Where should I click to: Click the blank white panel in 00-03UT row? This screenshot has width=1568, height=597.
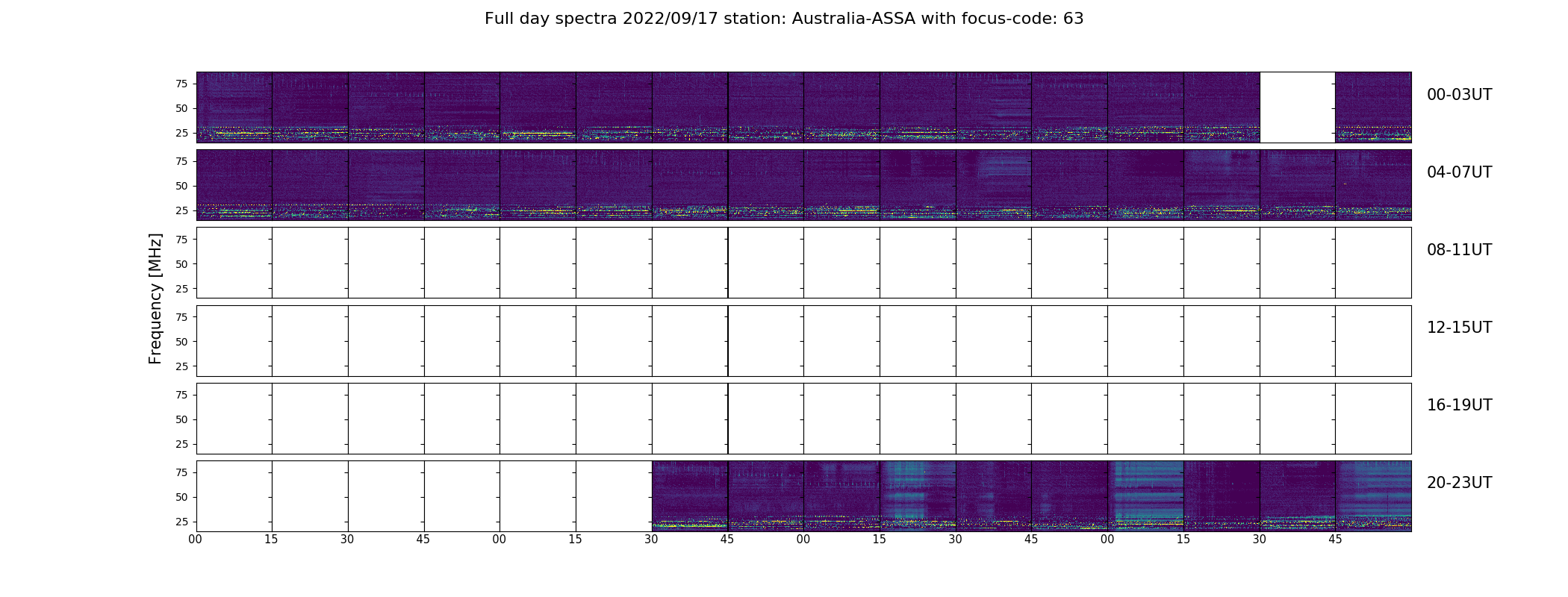1297,107
